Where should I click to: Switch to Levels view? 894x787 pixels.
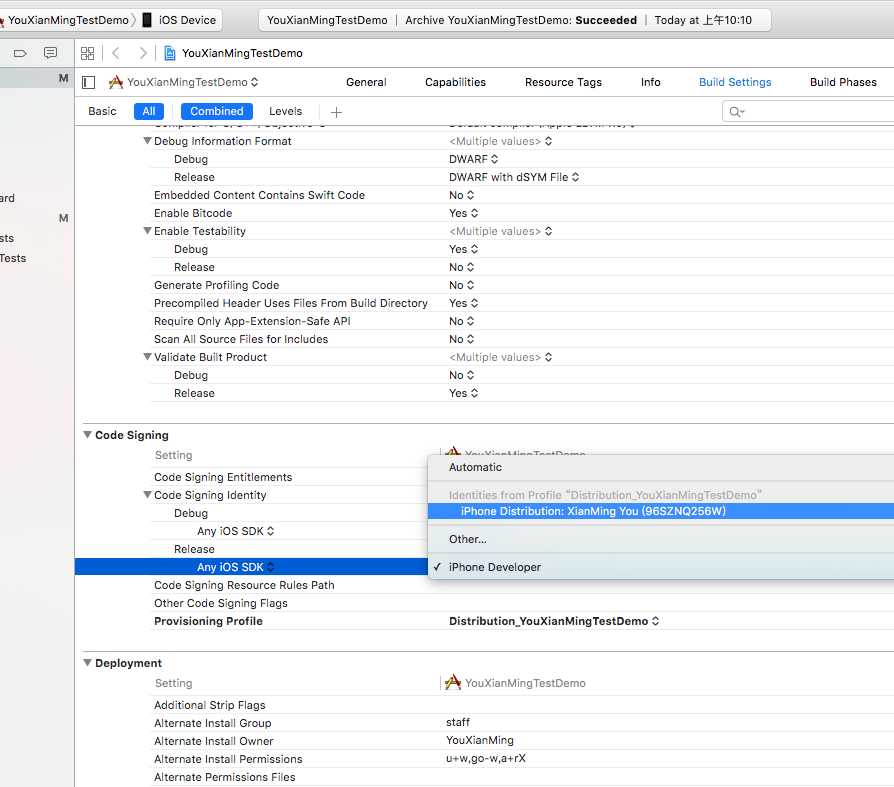point(286,111)
